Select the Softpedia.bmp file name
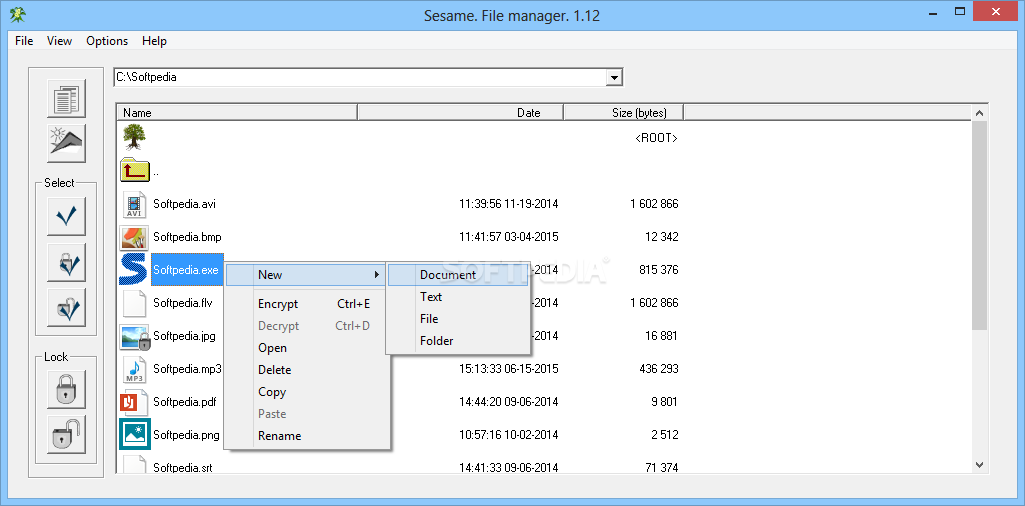This screenshot has width=1025, height=506. click(186, 237)
